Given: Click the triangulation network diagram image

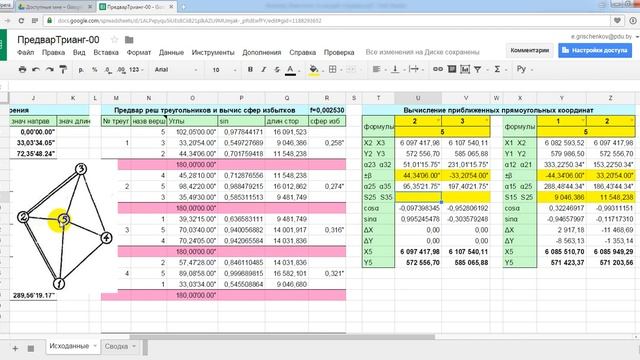Looking at the screenshot, I should point(65,226).
